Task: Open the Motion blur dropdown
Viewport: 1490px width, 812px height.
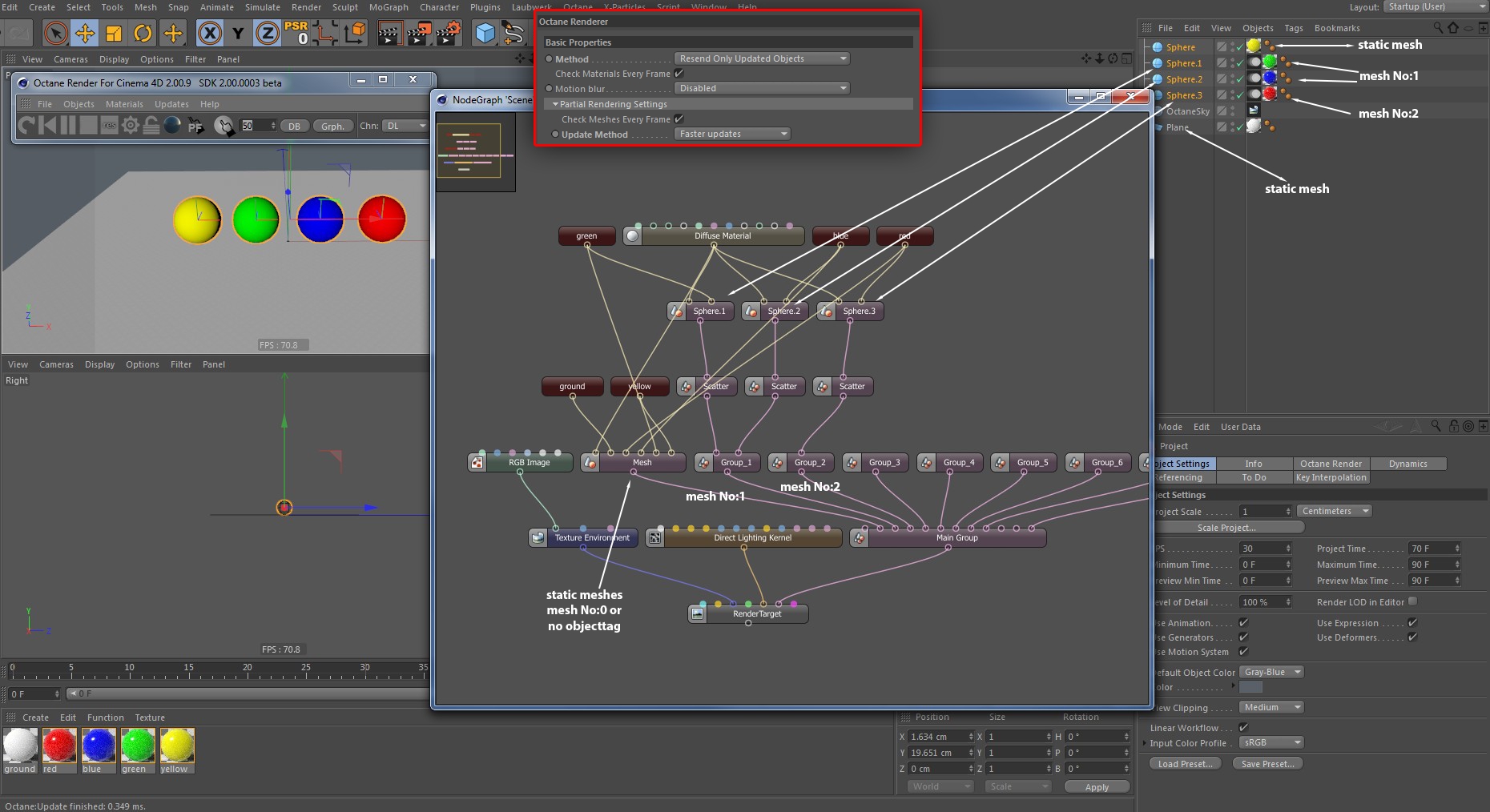Action: 762,88
